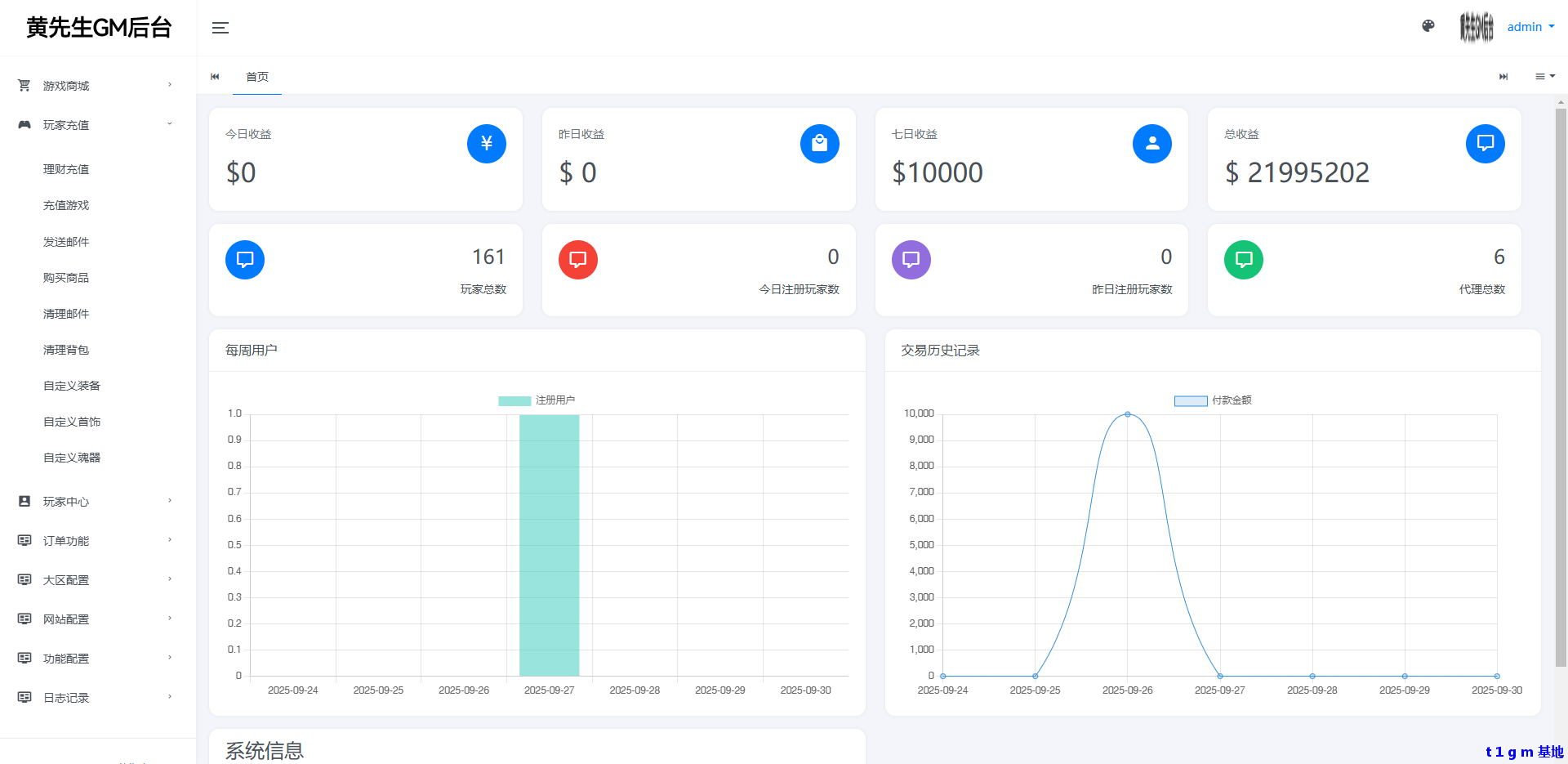Click the user icon on seven-day revenue
The height and width of the screenshot is (764, 1568).
click(x=1151, y=144)
